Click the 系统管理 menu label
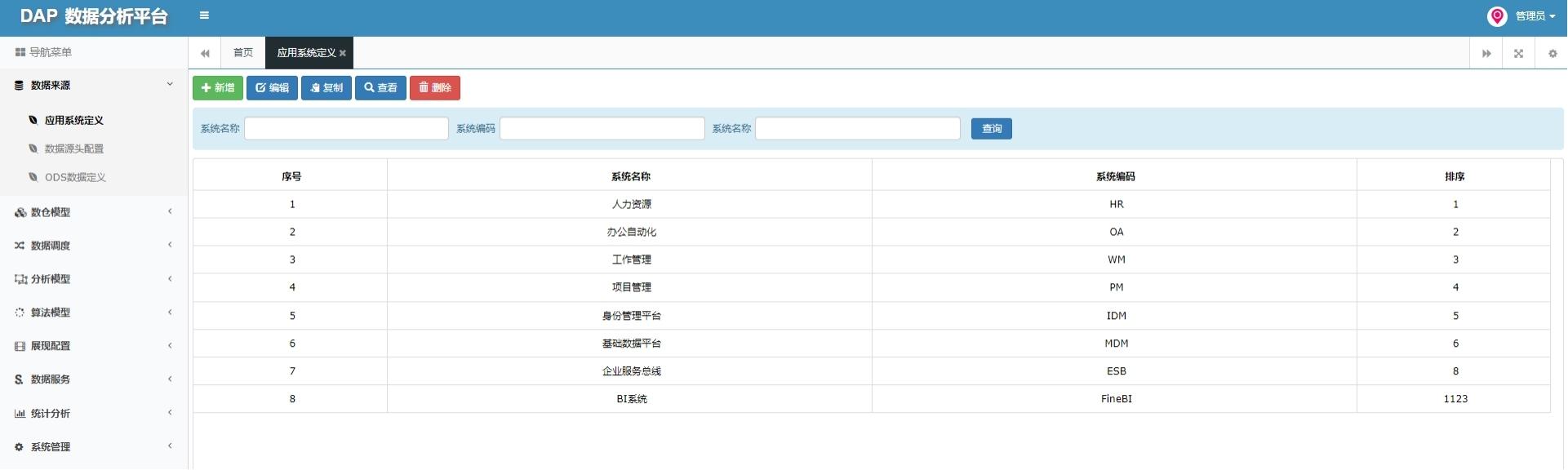This screenshot has width=1568, height=470. coord(51,448)
